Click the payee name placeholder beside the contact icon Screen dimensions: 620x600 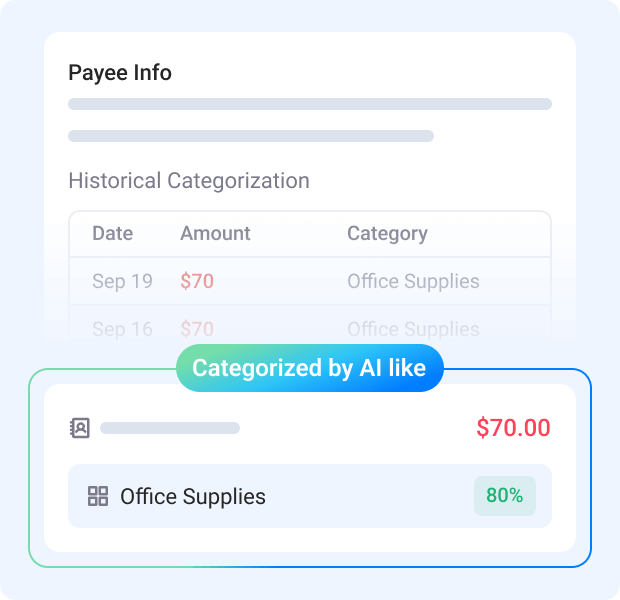(x=170, y=428)
